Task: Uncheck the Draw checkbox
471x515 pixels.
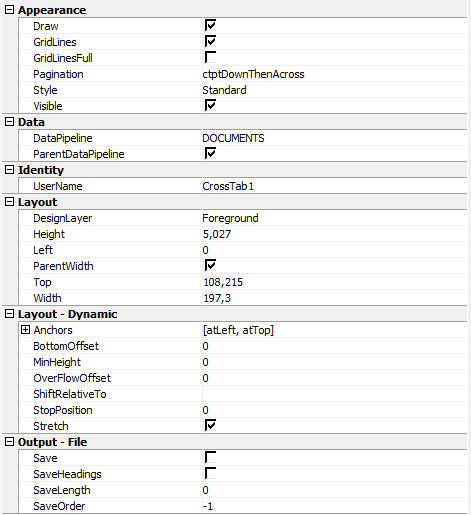Action: pyautogui.click(x=210, y=25)
